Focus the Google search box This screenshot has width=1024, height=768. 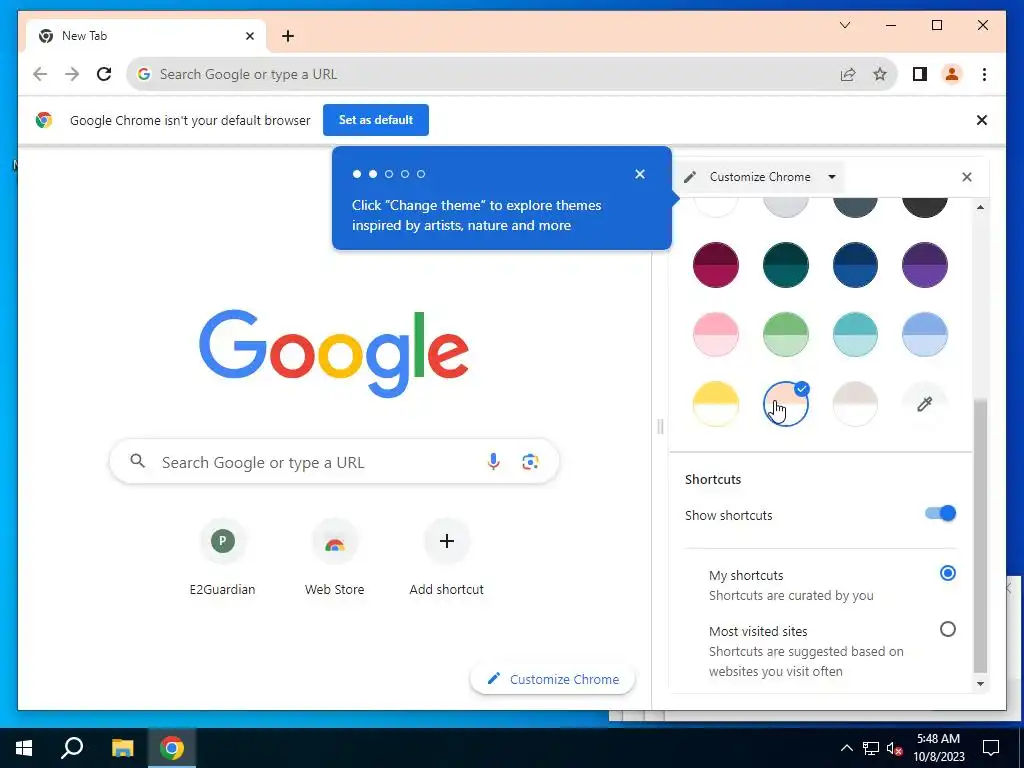[334, 462]
